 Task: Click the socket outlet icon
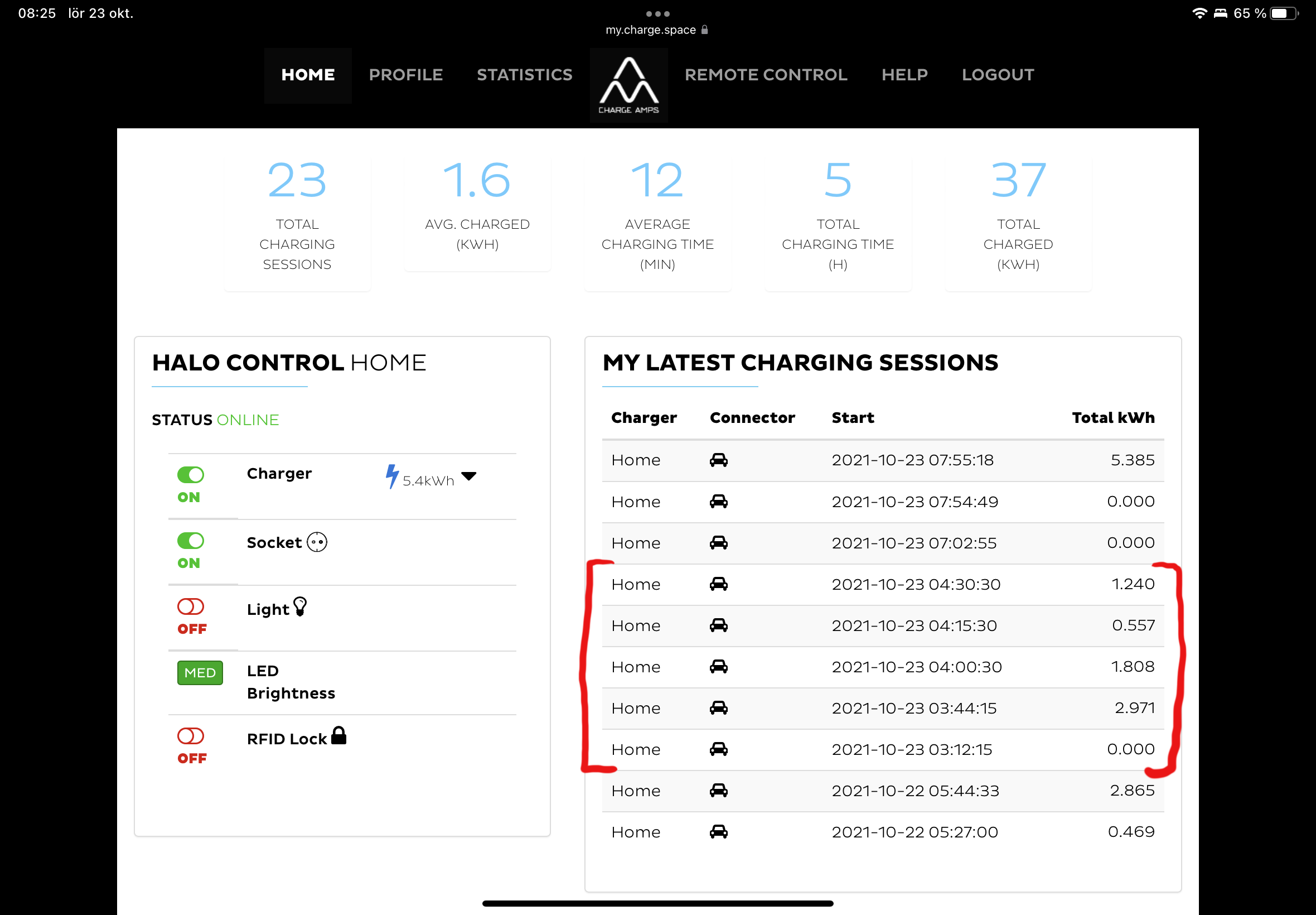pyautogui.click(x=317, y=542)
